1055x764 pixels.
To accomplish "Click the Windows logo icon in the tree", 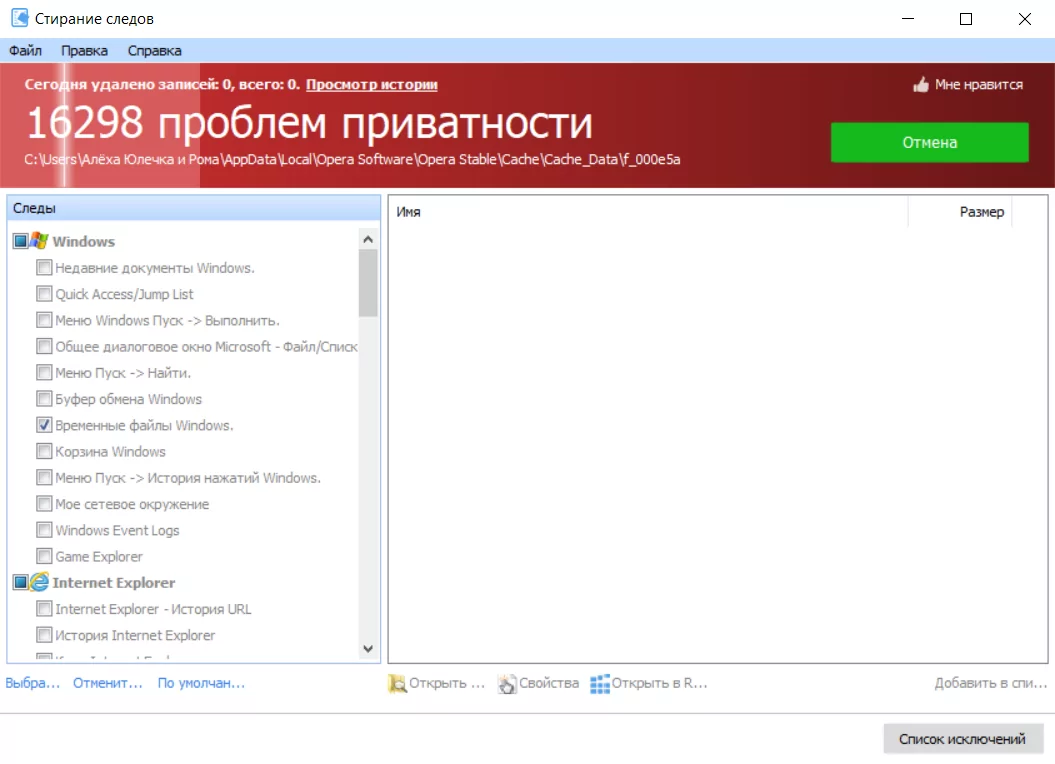I will 39,240.
